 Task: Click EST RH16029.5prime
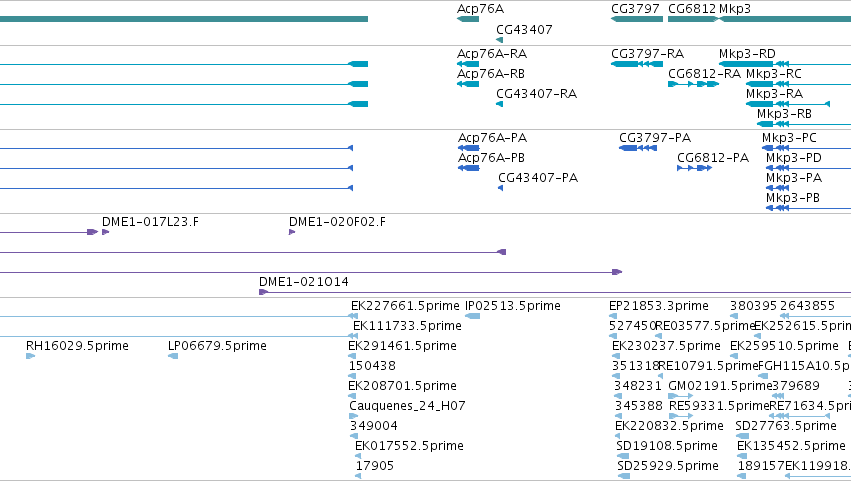77,346
